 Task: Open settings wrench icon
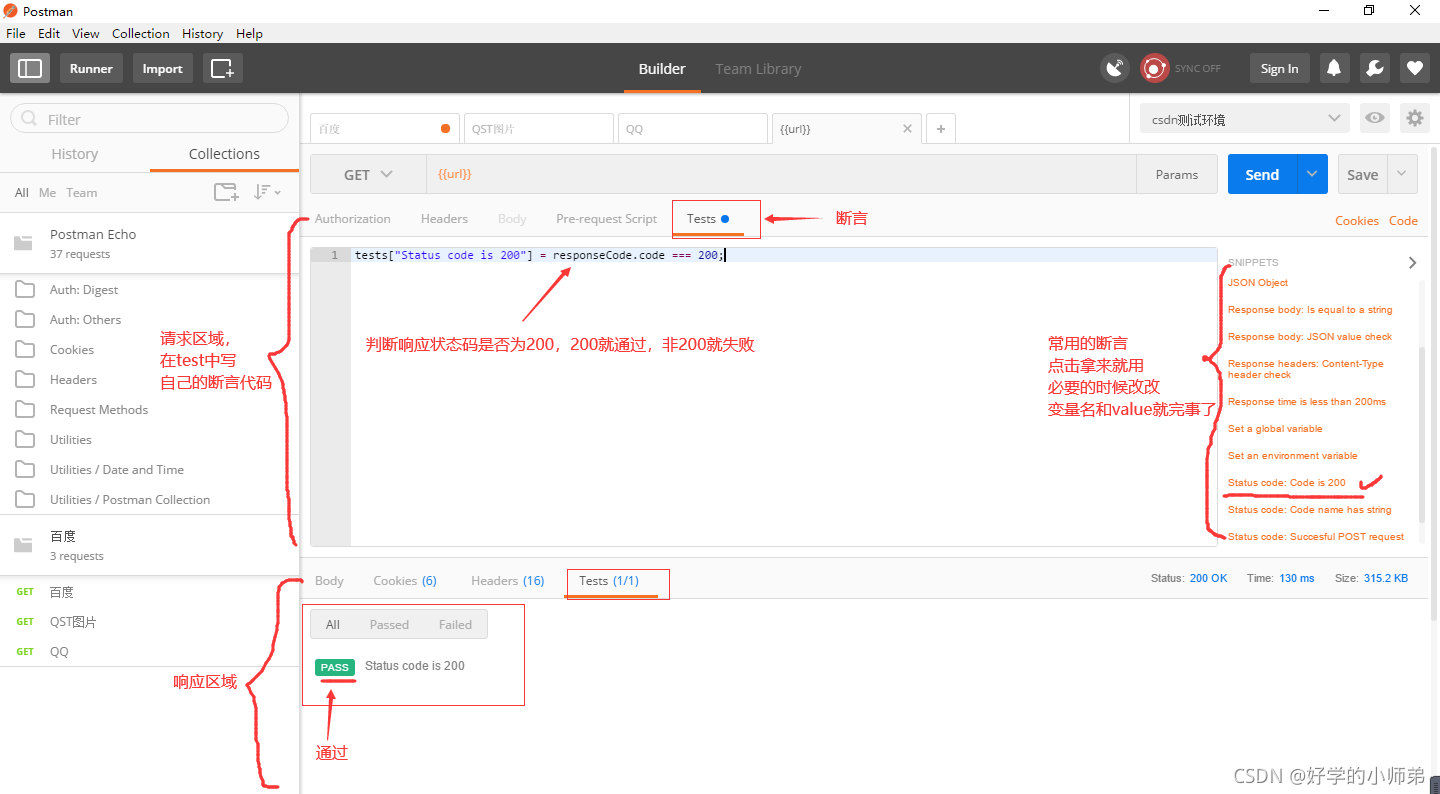pos(1374,68)
